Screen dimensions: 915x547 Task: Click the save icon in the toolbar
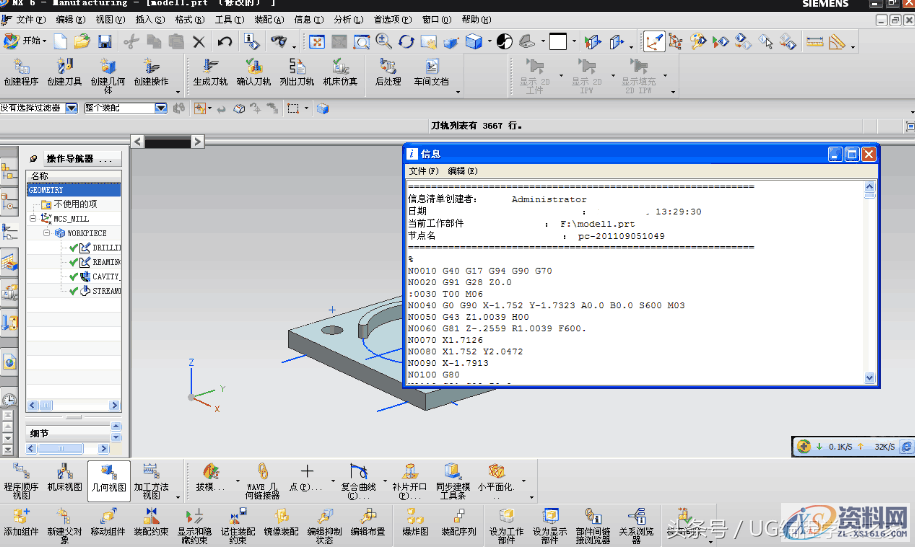coord(104,41)
